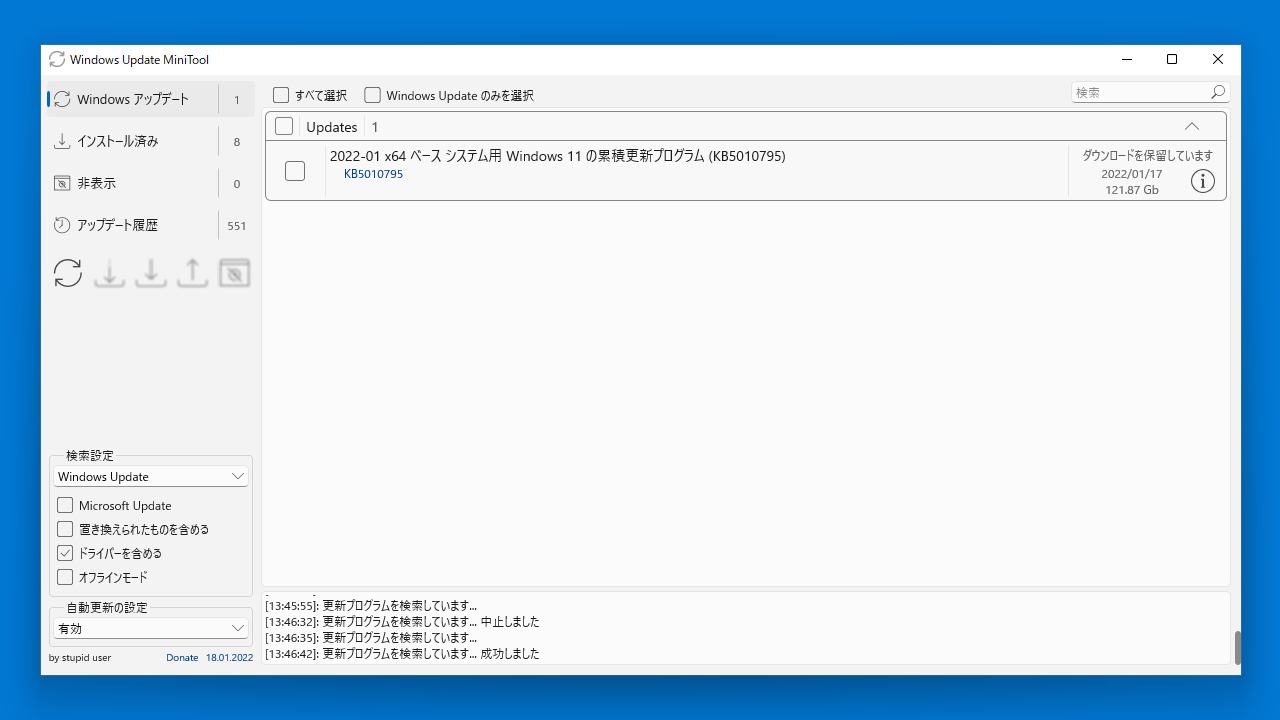
Task: Click the 551 history count
Action: (237, 226)
